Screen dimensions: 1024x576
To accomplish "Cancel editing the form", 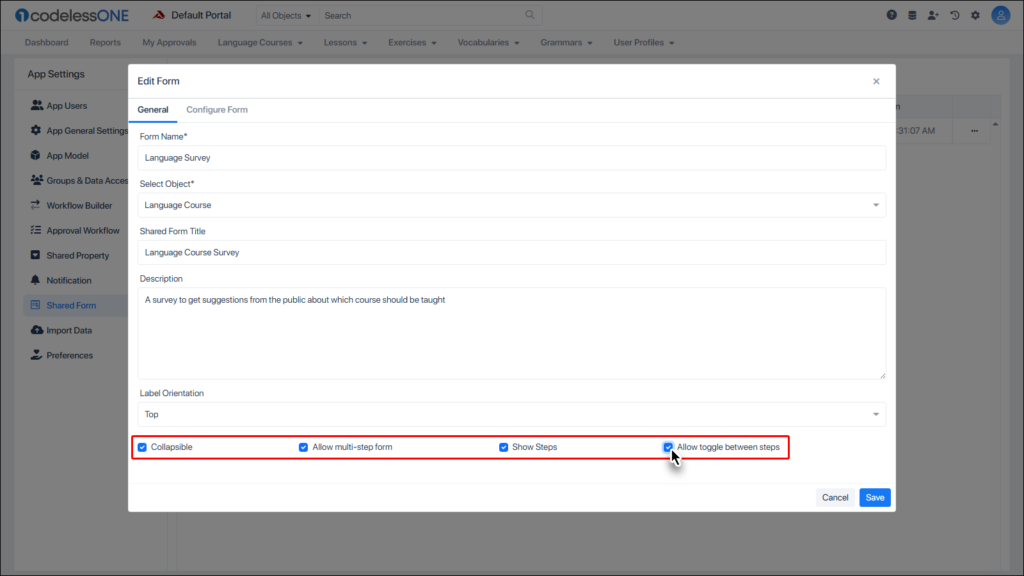I will point(835,498).
